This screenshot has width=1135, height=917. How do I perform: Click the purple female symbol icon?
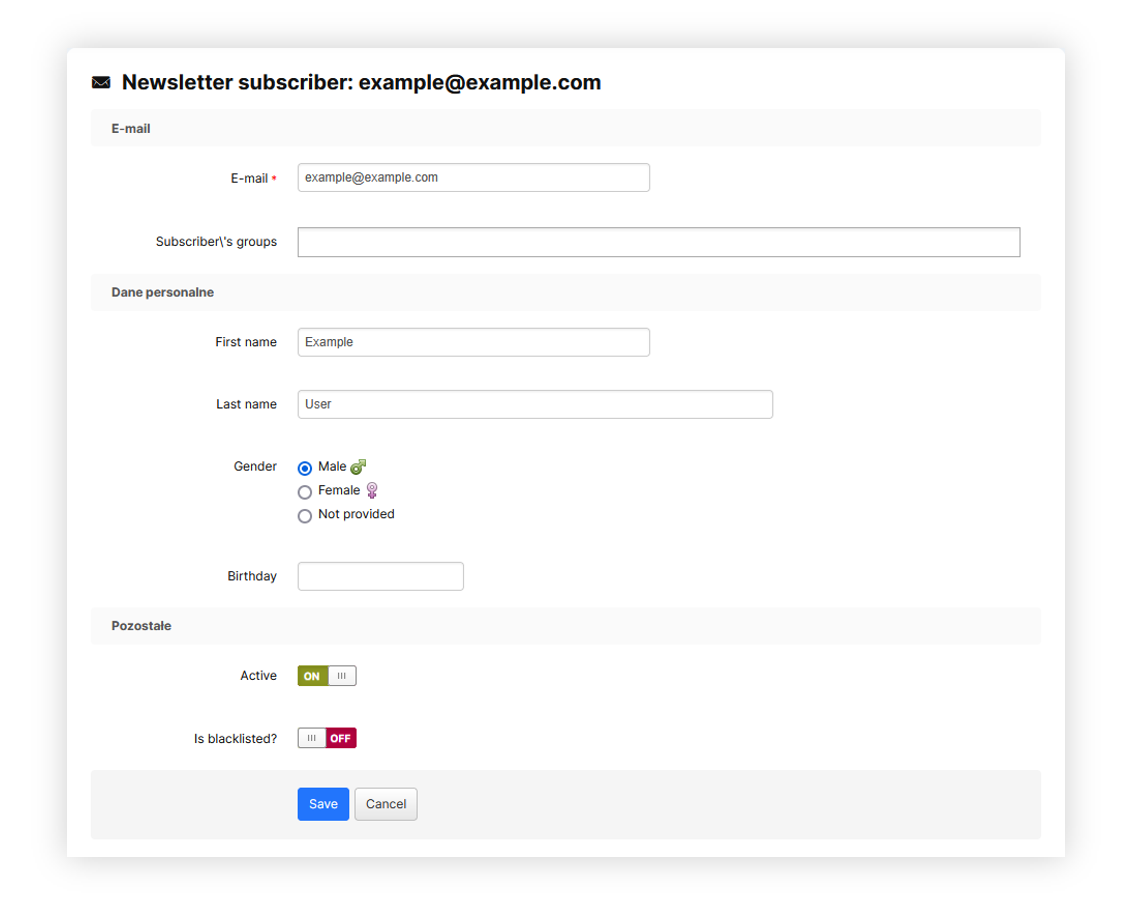(x=372, y=491)
